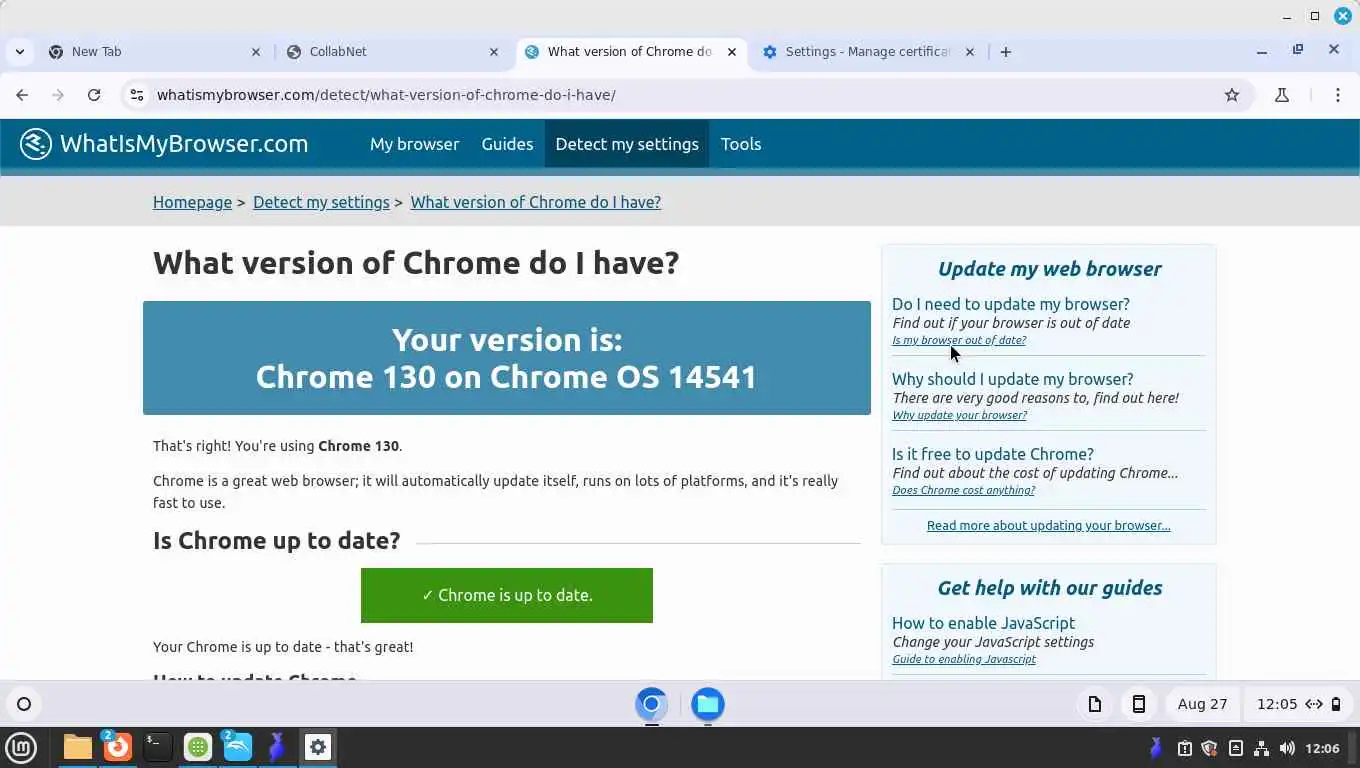Viewport: 1360px width, 768px height.
Task: Bookmark this page with the star
Action: 1232,95
